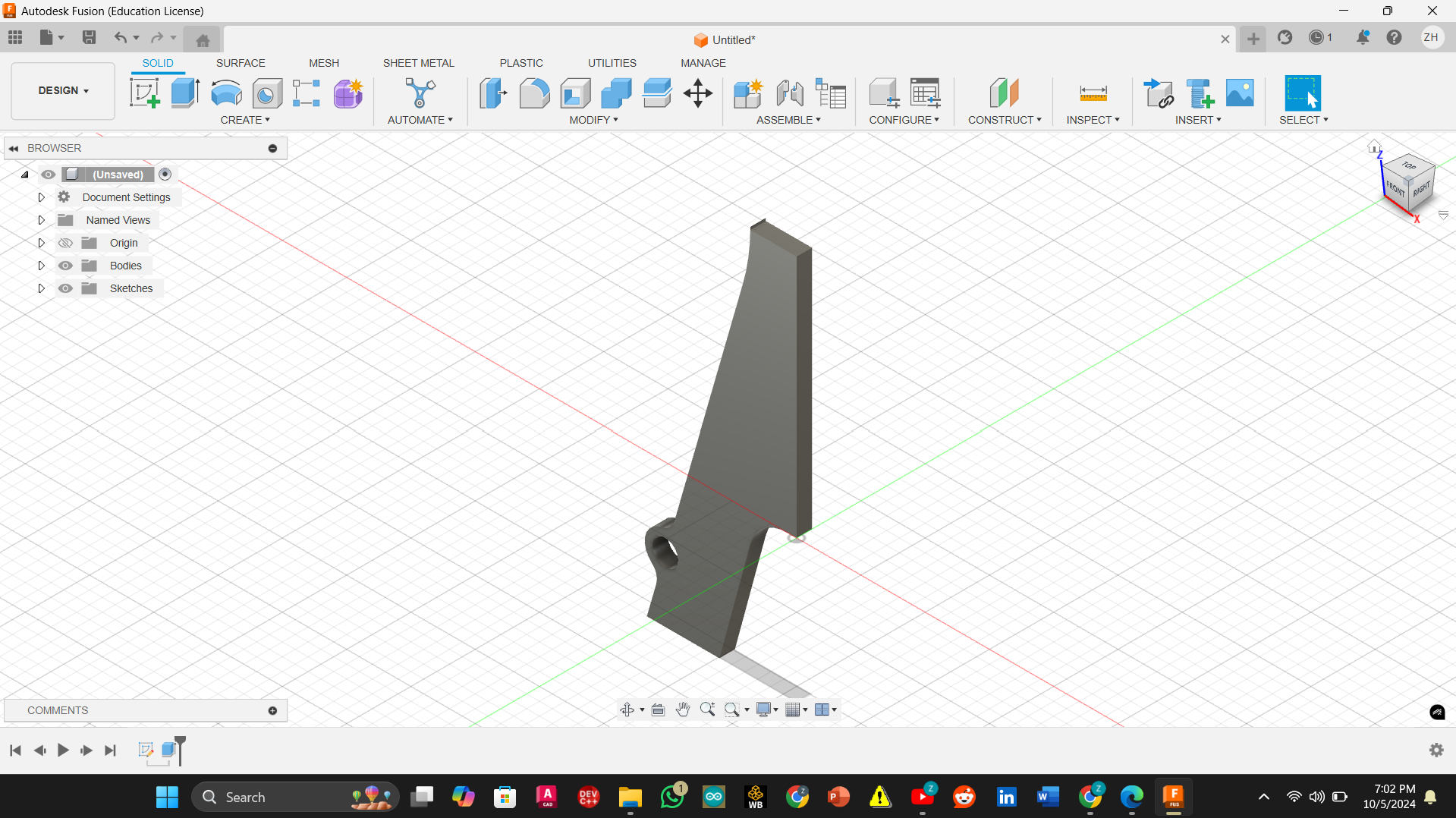Switch to the UTILITIES tab

(x=612, y=63)
